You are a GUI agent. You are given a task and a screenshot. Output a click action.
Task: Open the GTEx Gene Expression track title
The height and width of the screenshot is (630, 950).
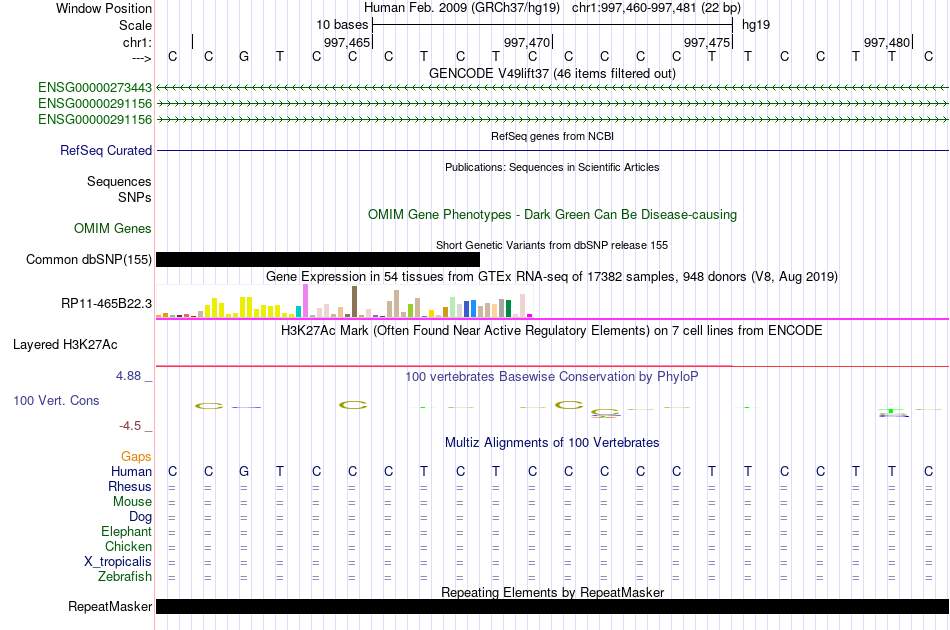[x=552, y=276]
